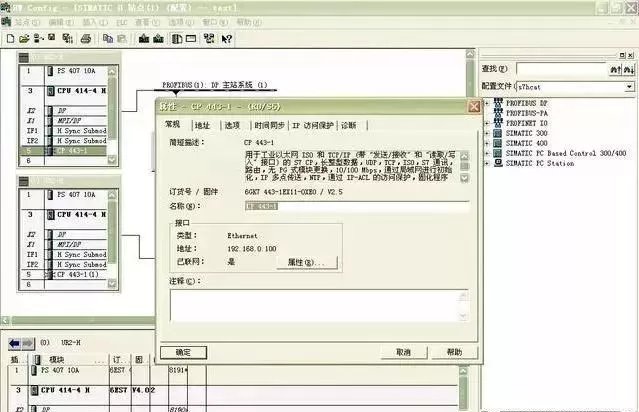Open the 时间同步 tab
This screenshot has height=412, width=639.
(268, 125)
